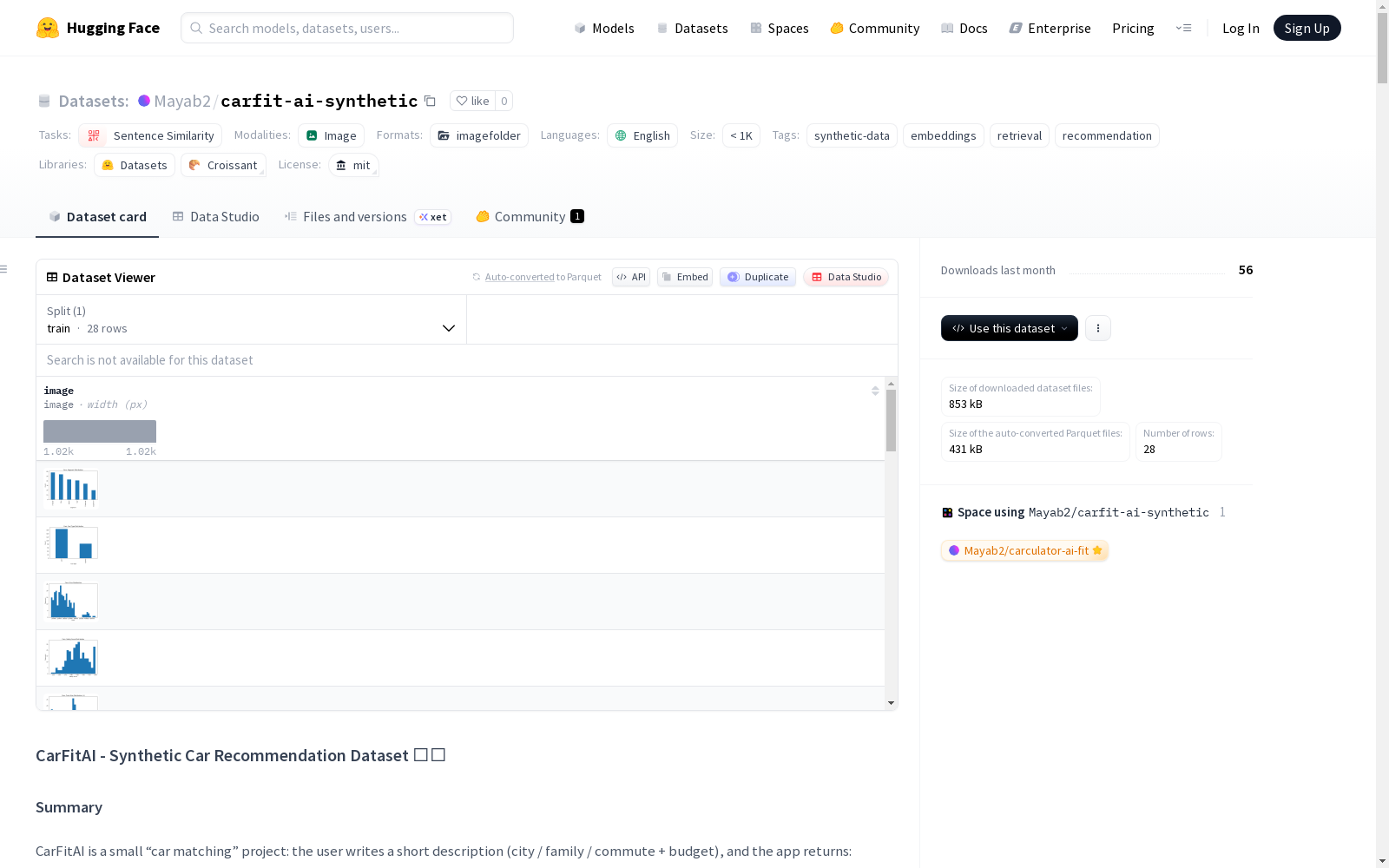Open Data Studio from viewer header
The width and height of the screenshot is (1389, 868).
846,277
